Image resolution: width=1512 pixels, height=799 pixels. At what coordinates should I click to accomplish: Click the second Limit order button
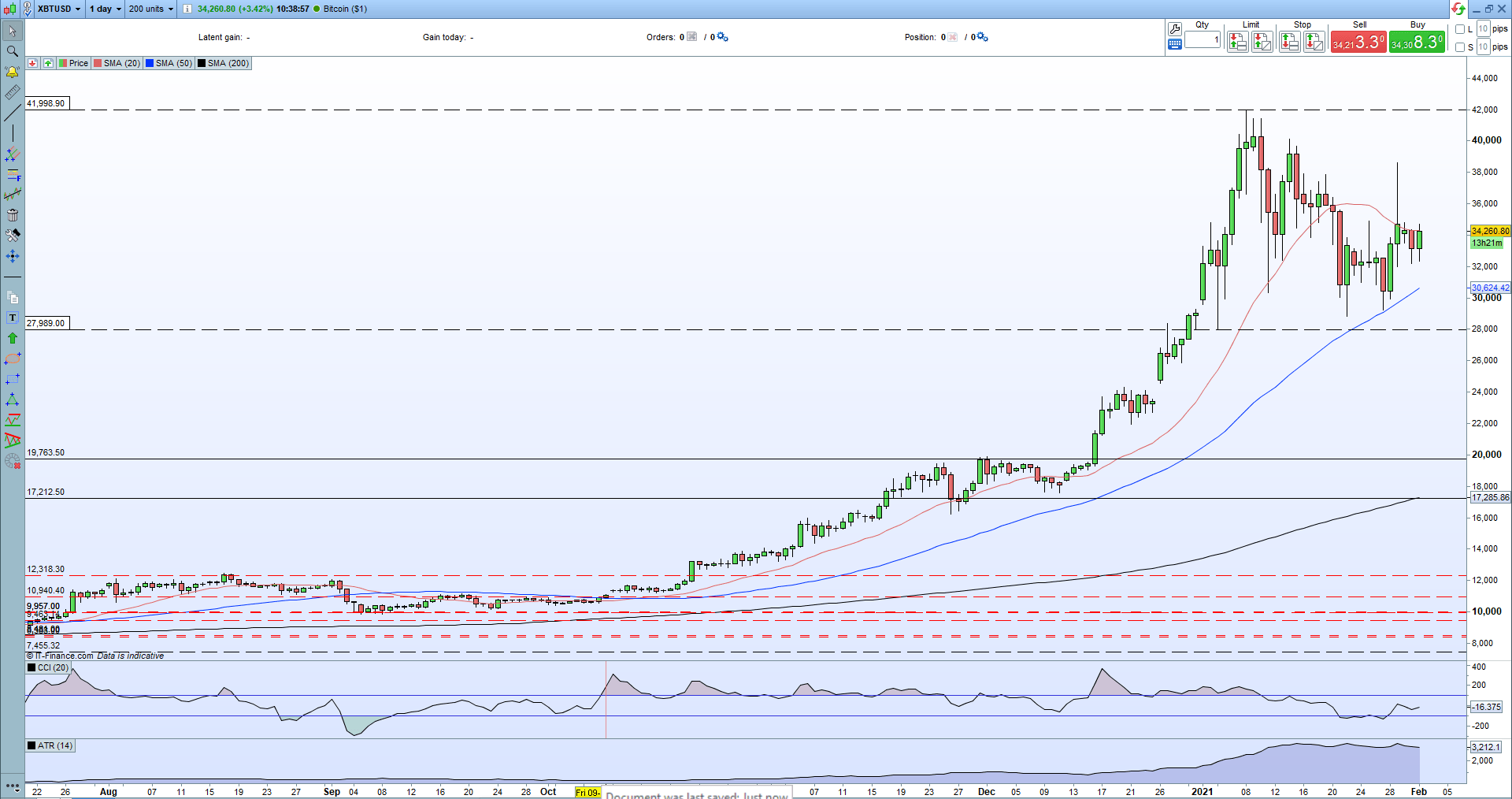coord(1262,42)
